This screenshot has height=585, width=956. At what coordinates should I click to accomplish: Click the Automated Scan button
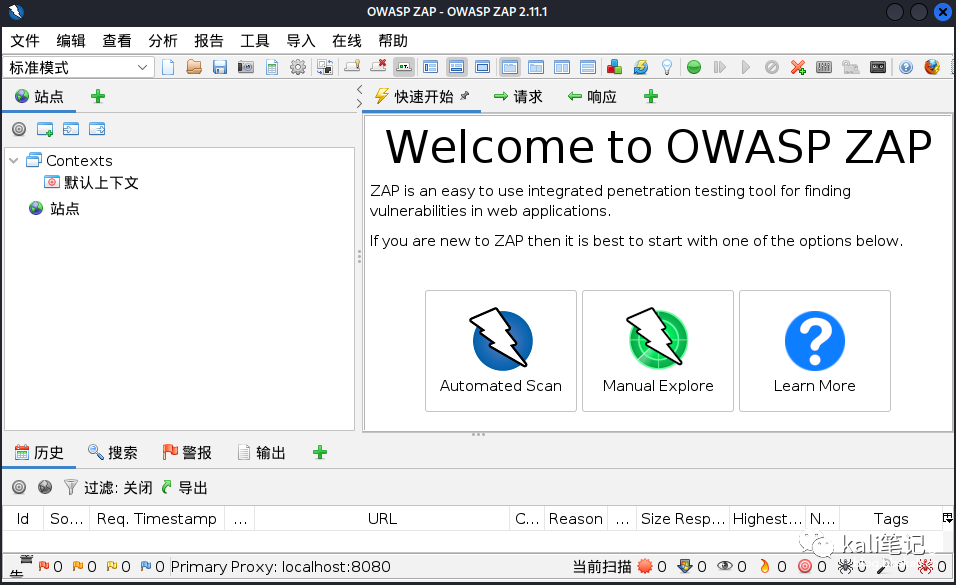click(x=501, y=351)
